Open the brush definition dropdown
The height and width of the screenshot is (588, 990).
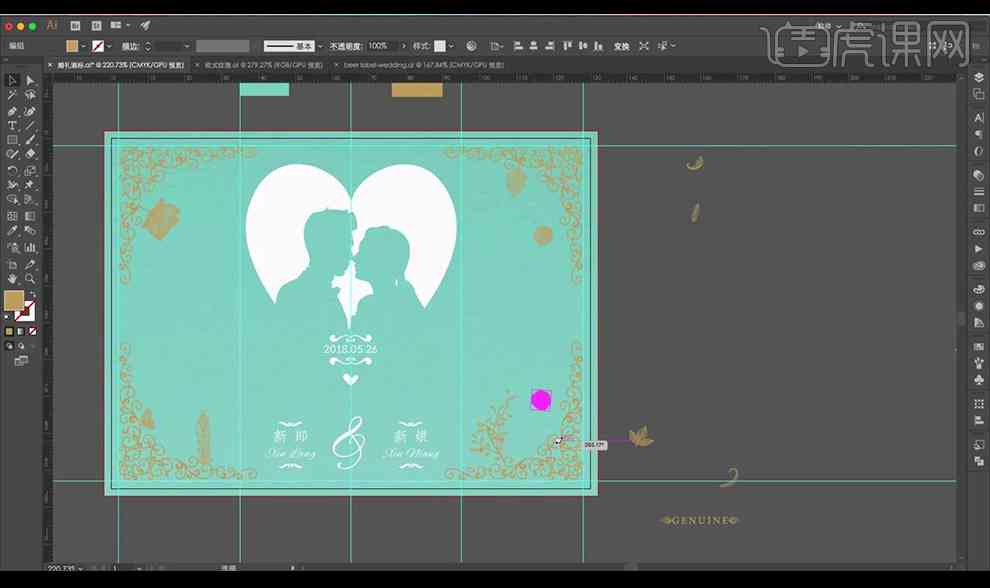point(321,46)
